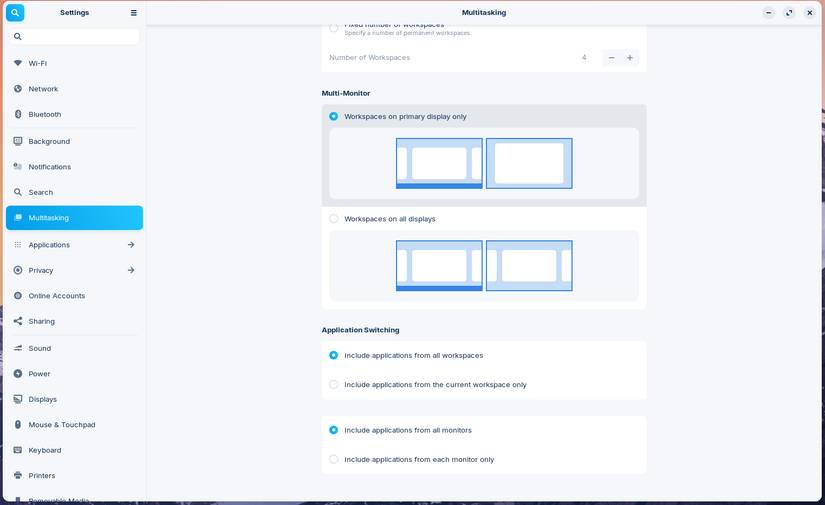Open Online Accounts panel

coord(74,296)
